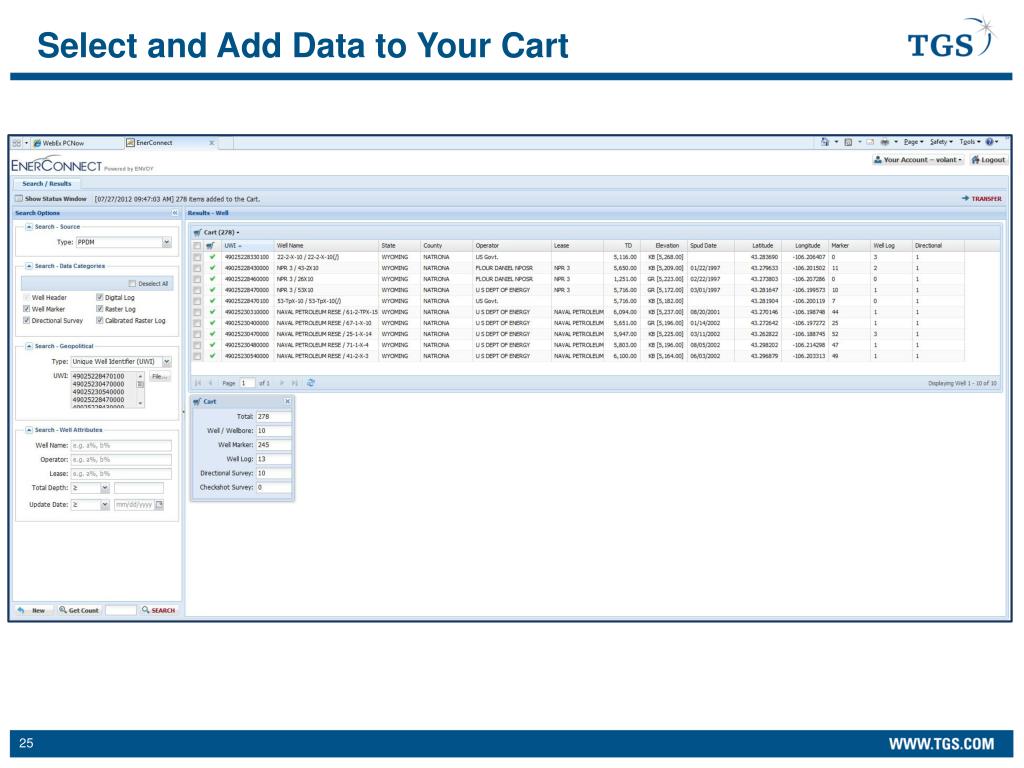The width and height of the screenshot is (1024, 768).
Task: Collapse the Search - Source section
Action: (x=29, y=227)
